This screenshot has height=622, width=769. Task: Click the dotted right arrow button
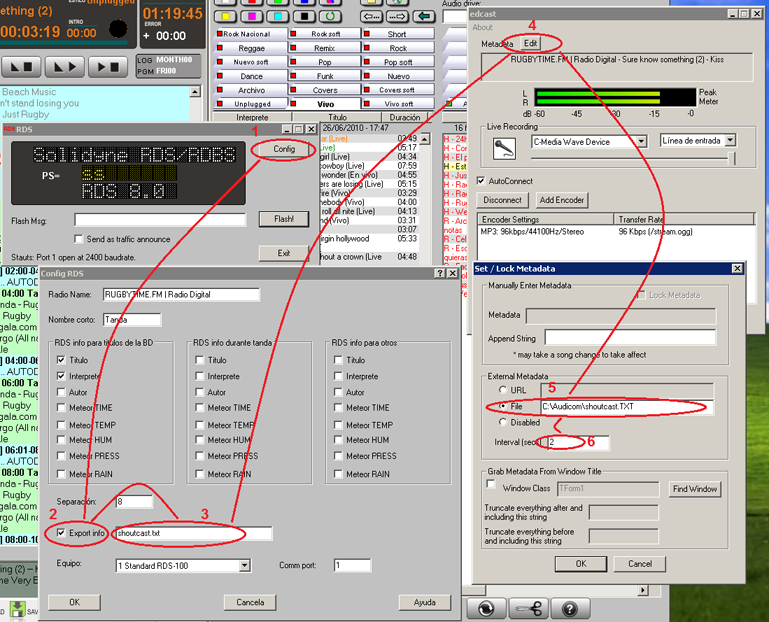397,17
